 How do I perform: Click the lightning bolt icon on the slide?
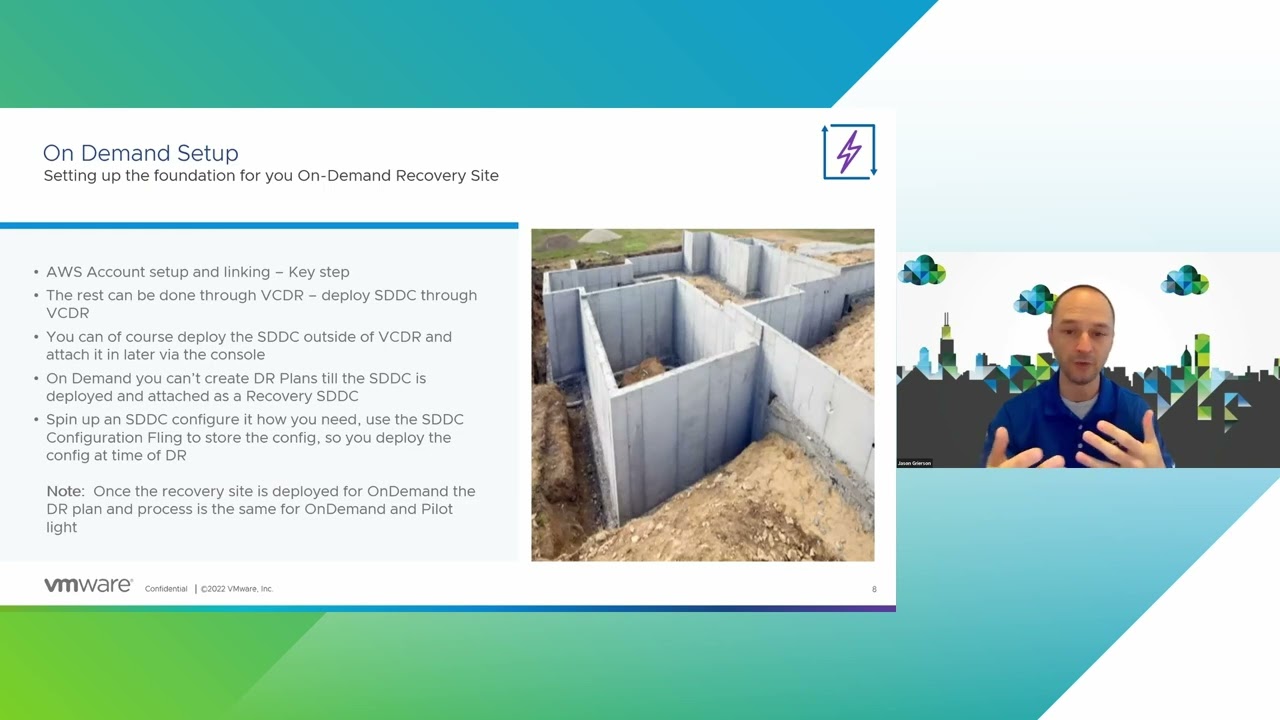[849, 152]
